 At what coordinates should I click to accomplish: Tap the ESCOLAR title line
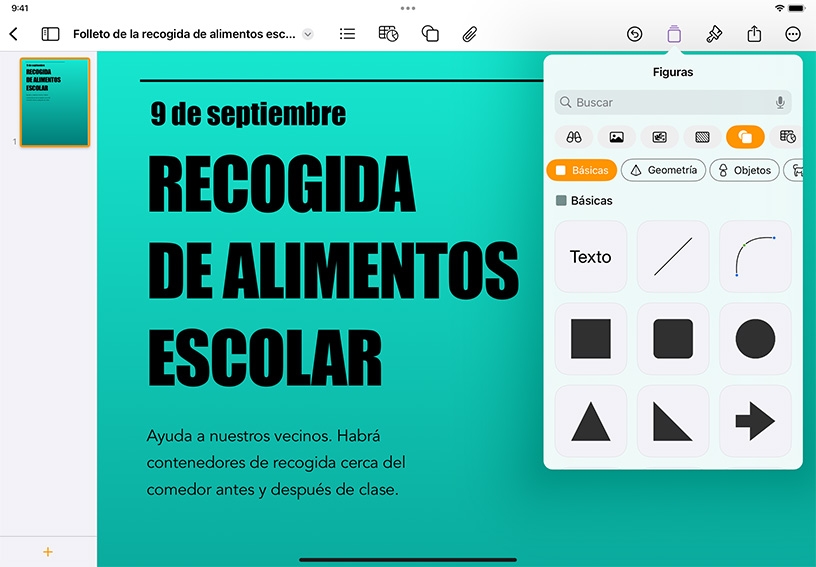pos(265,358)
